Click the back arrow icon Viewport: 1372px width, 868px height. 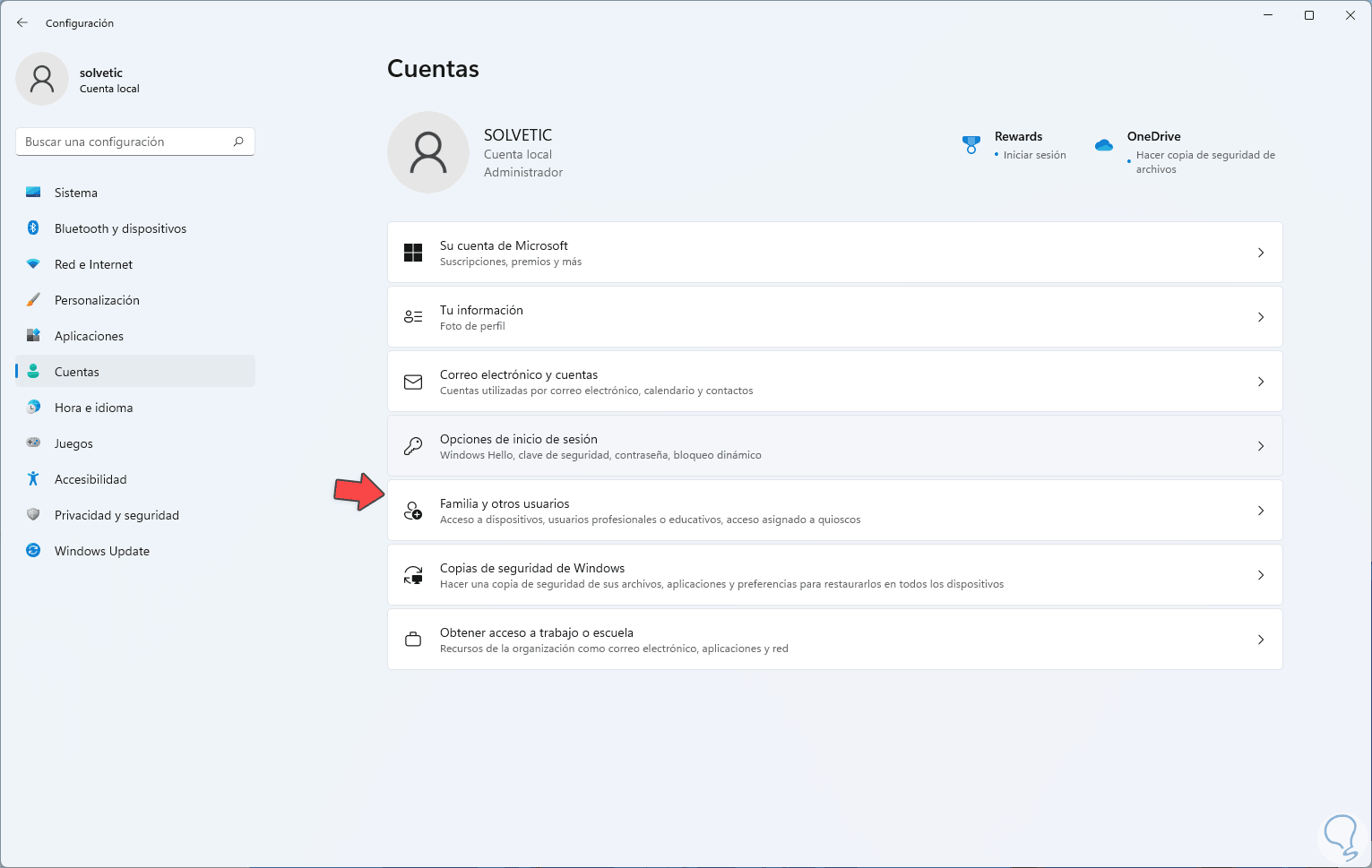click(x=22, y=22)
